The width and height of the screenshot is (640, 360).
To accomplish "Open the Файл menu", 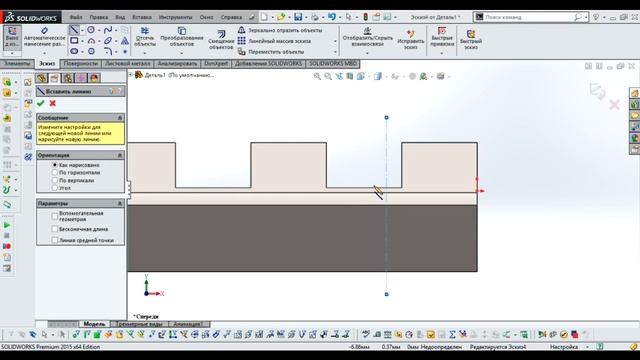I will point(76,17).
